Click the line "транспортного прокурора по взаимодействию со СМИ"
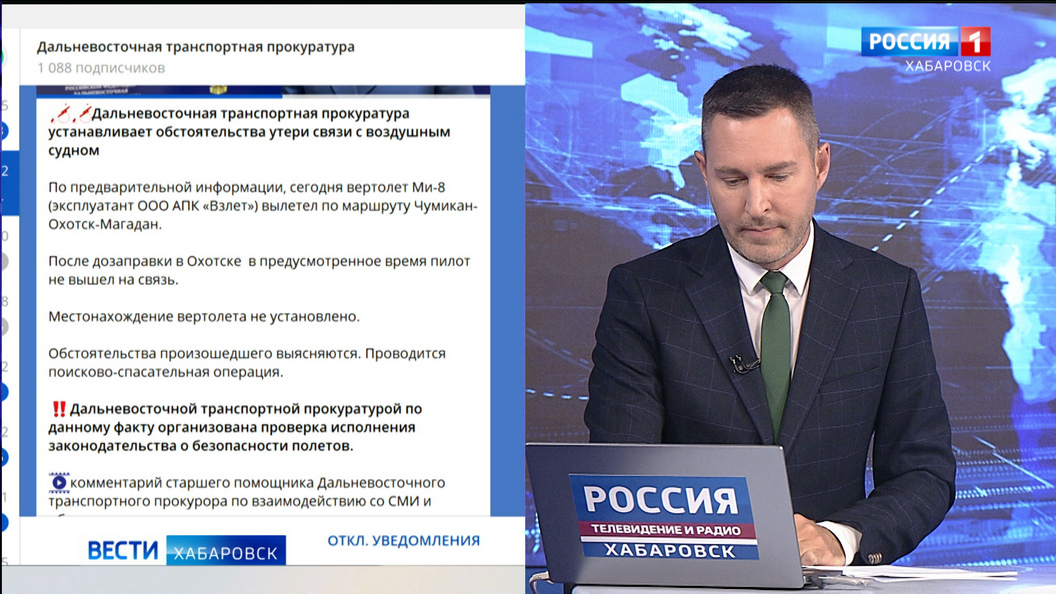 pyautogui.click(x=234, y=501)
